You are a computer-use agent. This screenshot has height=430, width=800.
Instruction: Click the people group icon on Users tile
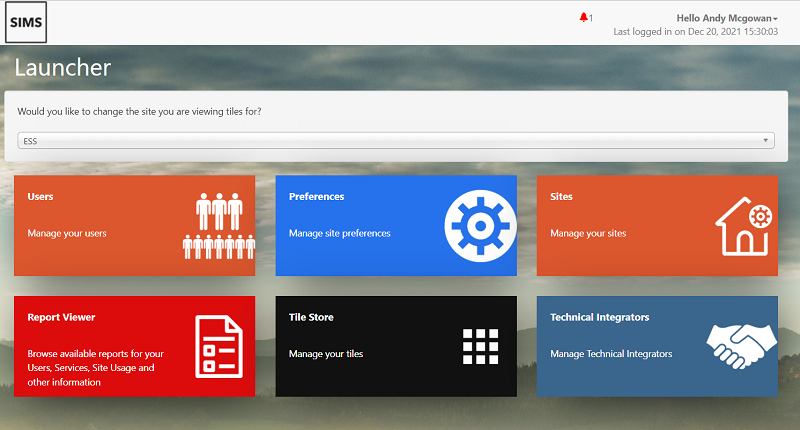point(219,226)
